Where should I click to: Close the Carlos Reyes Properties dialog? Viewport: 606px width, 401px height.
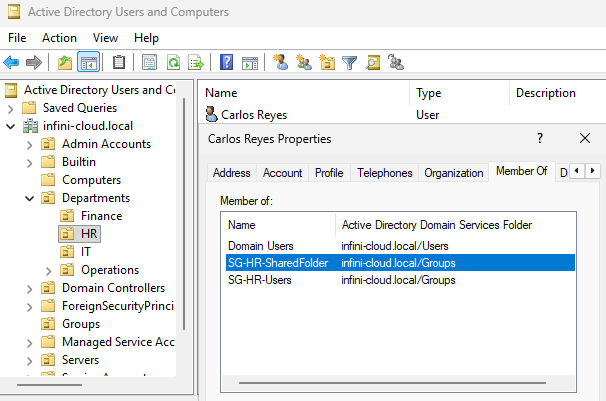585,138
